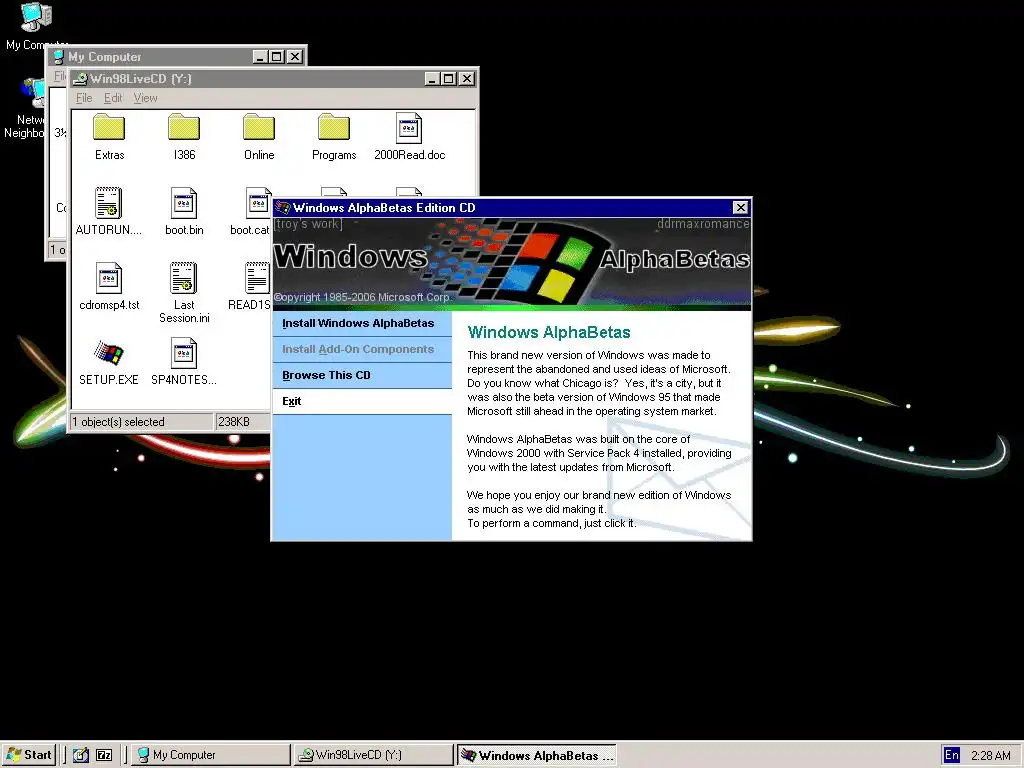Click the Win98LiveCD (Y:) title bar
This screenshot has height=768, width=1024.
[x=274, y=78]
